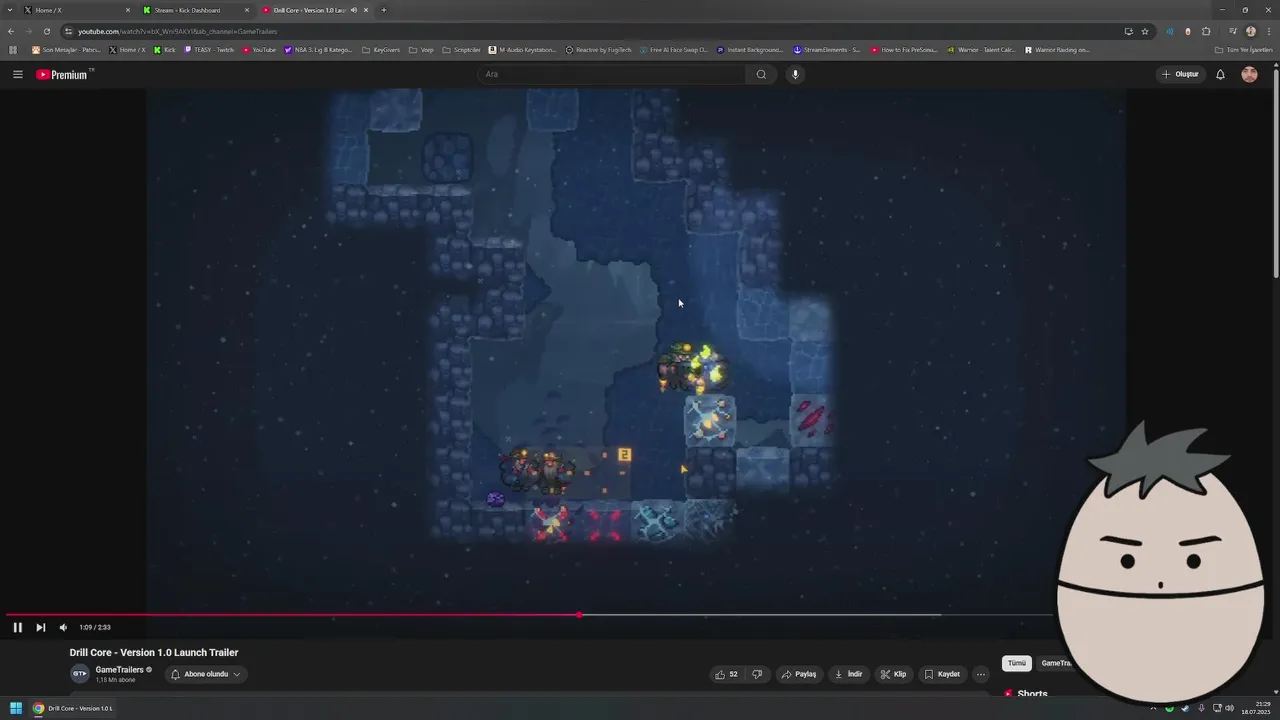Open the taskbar volume icon
The height and width of the screenshot is (720, 1280).
(1229, 708)
